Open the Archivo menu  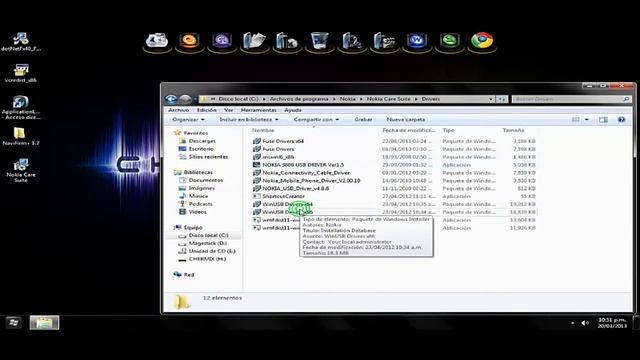[x=179, y=110]
